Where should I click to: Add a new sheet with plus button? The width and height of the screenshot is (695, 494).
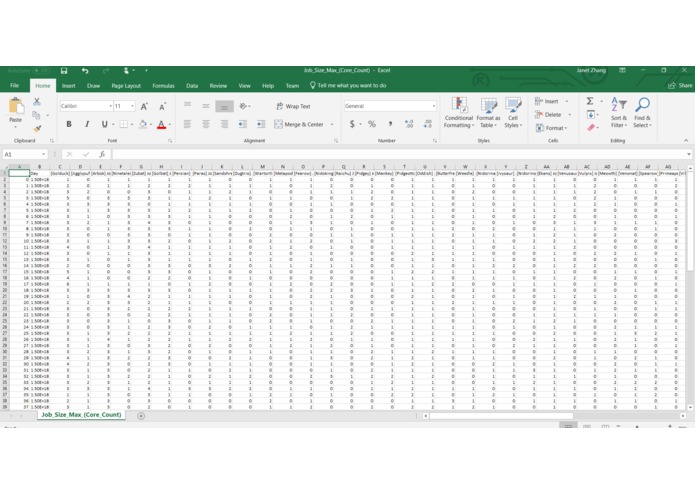point(141,416)
